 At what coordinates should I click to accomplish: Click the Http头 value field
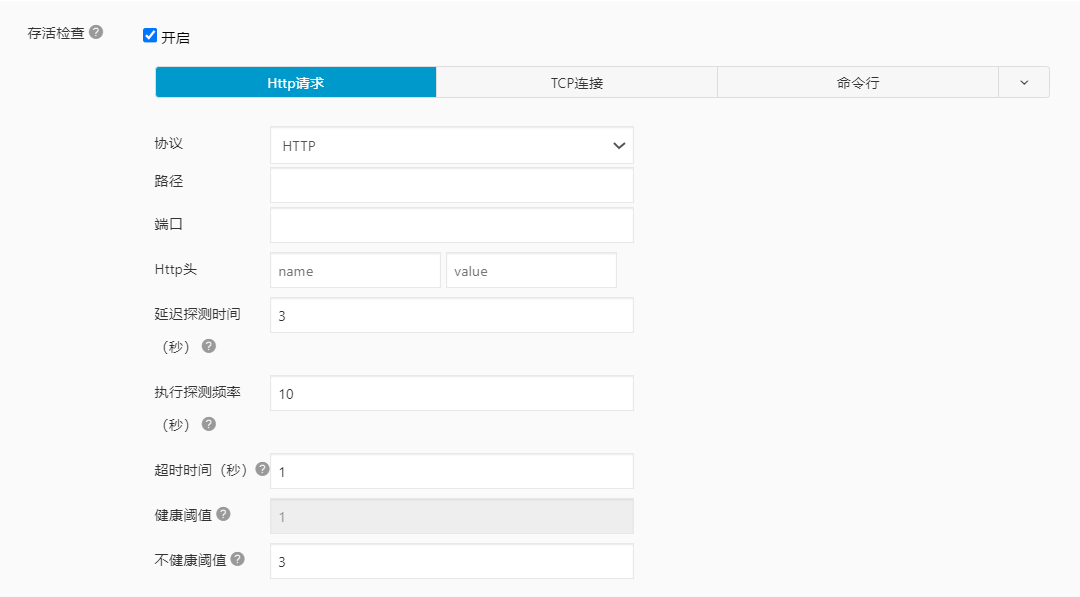pyautogui.click(x=532, y=271)
